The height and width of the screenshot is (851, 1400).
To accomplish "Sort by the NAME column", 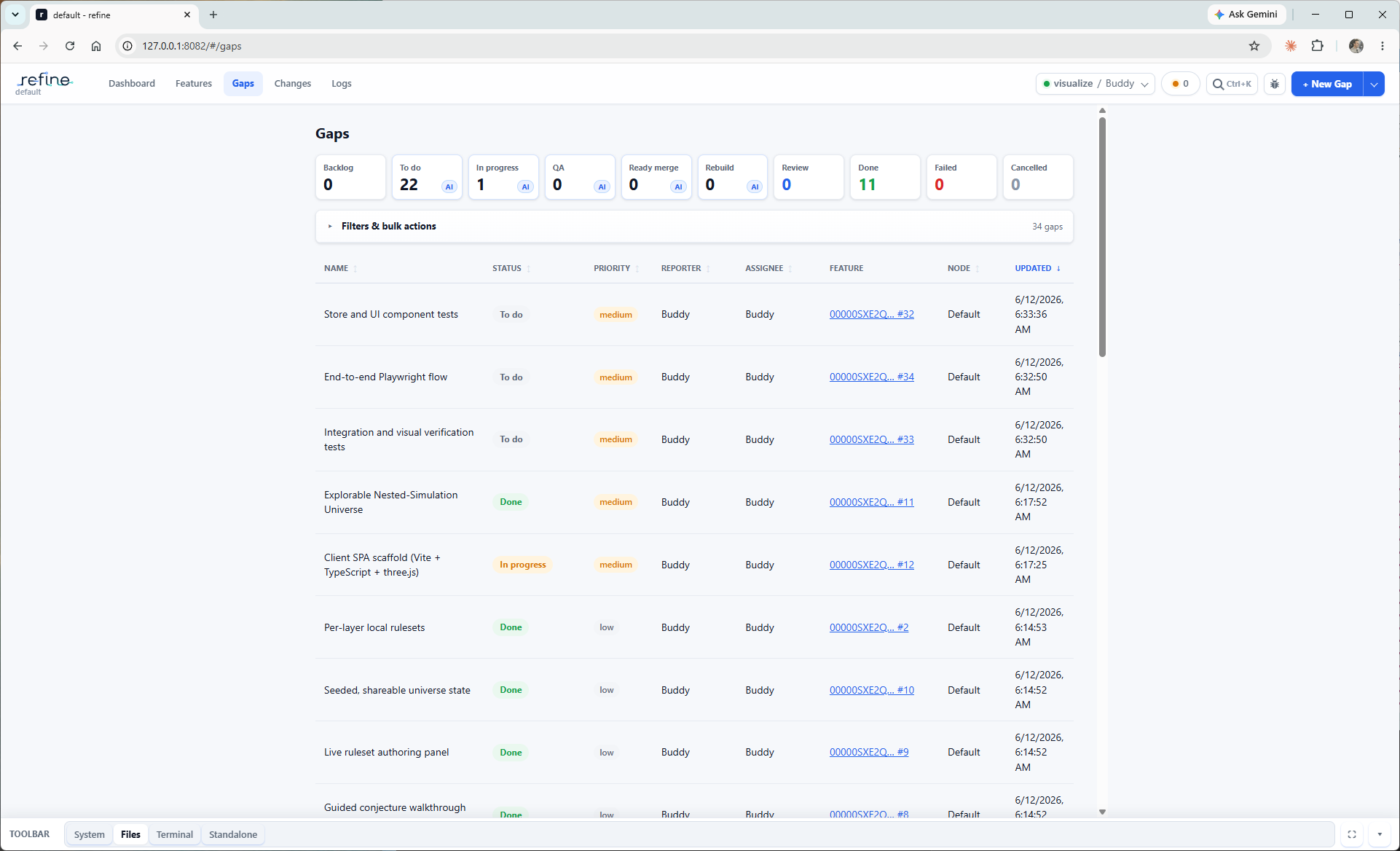I will (x=340, y=268).
